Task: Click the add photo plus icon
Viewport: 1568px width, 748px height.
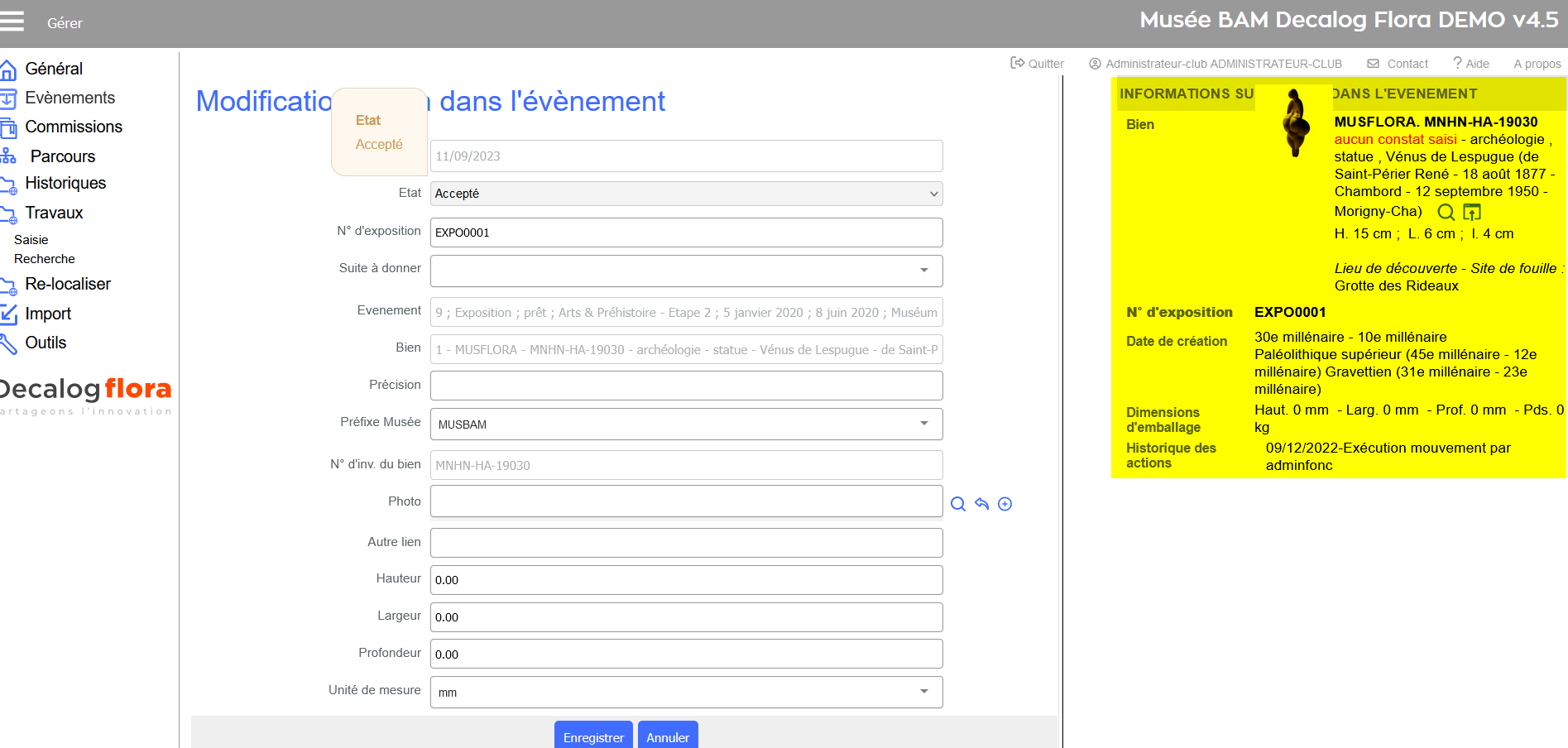Action: coord(1005,504)
